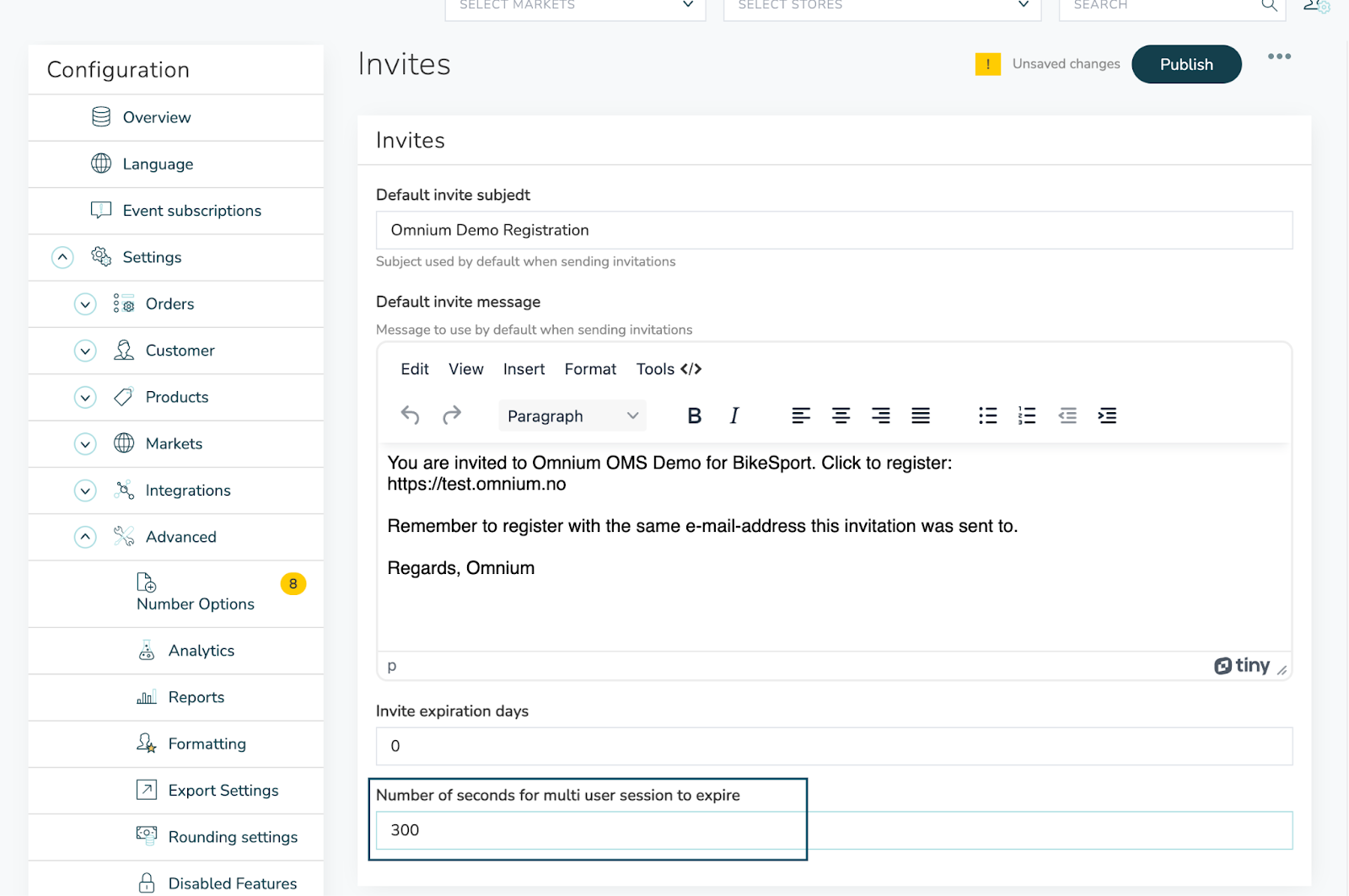
Task: Go to Number Options page
Action: coord(196,604)
